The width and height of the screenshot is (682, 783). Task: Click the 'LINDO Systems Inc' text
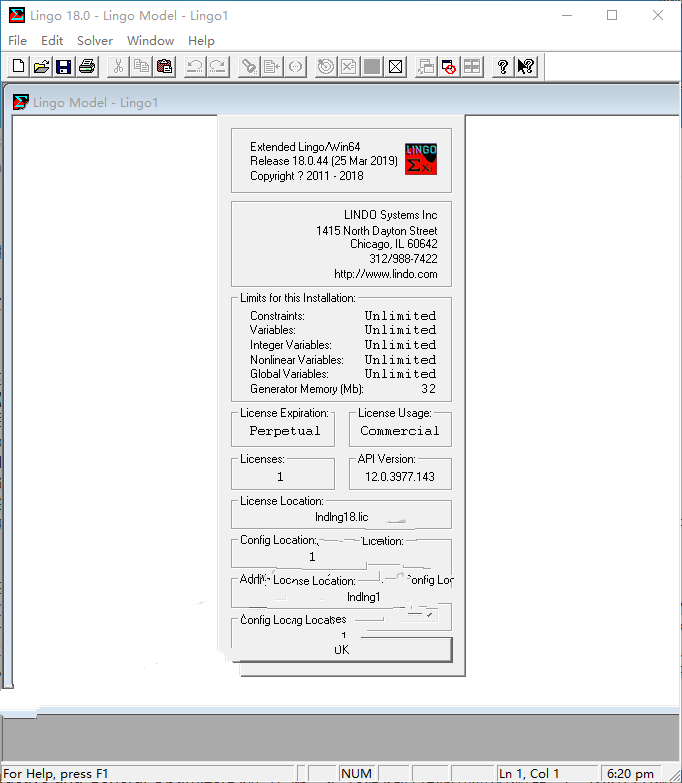tap(390, 215)
